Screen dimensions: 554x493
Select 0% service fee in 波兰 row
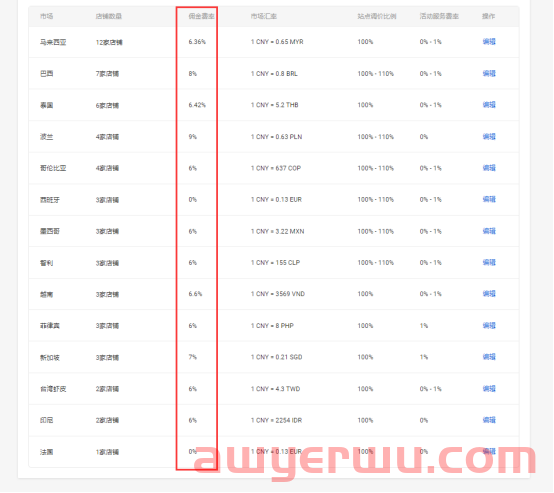(x=424, y=137)
